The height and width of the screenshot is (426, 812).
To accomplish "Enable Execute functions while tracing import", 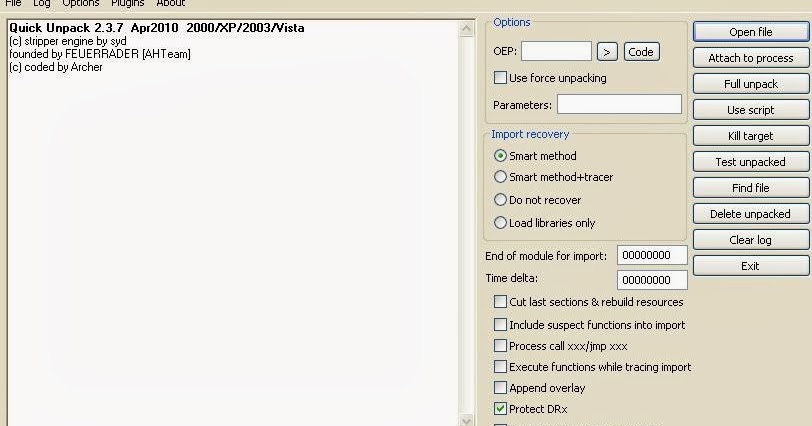I will click(x=500, y=367).
